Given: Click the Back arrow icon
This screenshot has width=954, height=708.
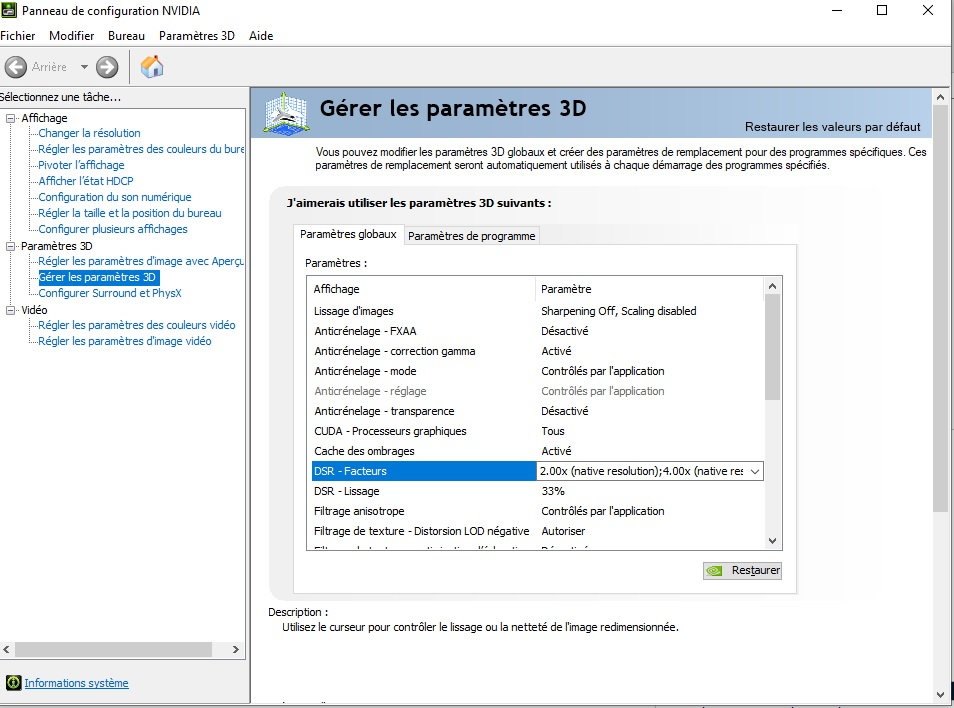Looking at the screenshot, I should [x=16, y=67].
